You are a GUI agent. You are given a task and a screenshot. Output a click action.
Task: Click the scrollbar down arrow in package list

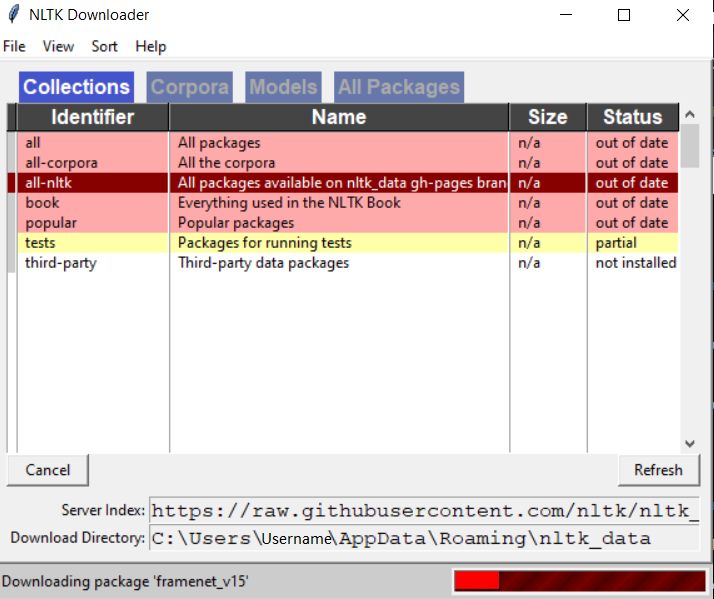point(689,443)
